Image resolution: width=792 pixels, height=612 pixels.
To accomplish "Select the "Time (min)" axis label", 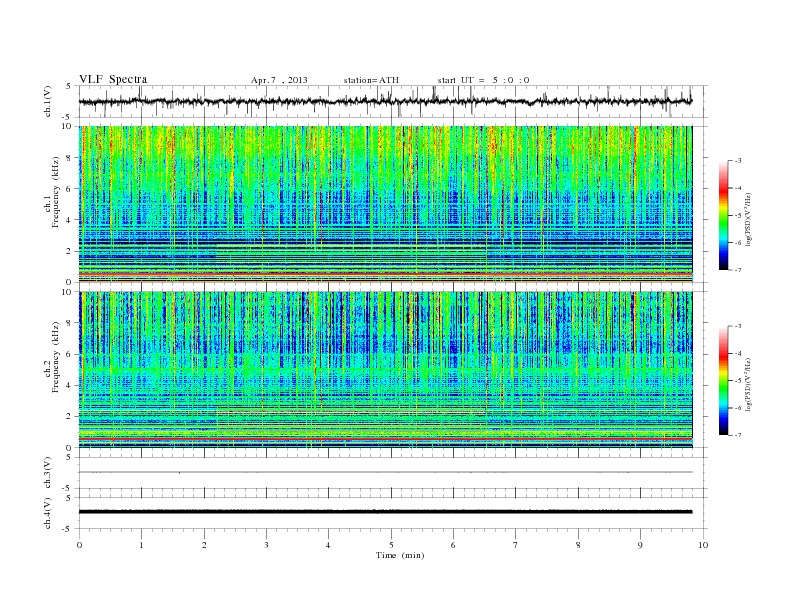I will pos(400,555).
